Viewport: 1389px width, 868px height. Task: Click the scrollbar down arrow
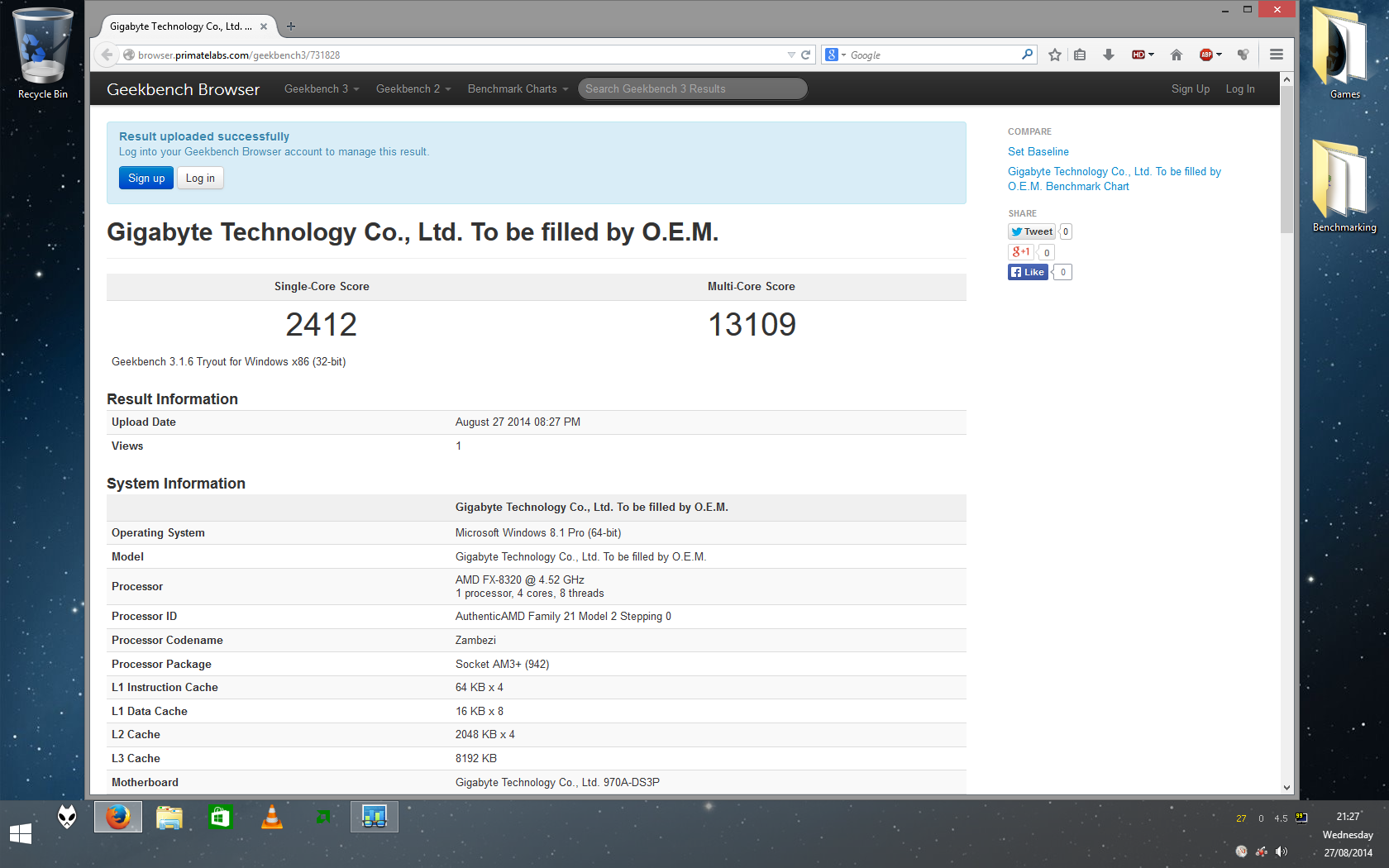click(x=1286, y=788)
